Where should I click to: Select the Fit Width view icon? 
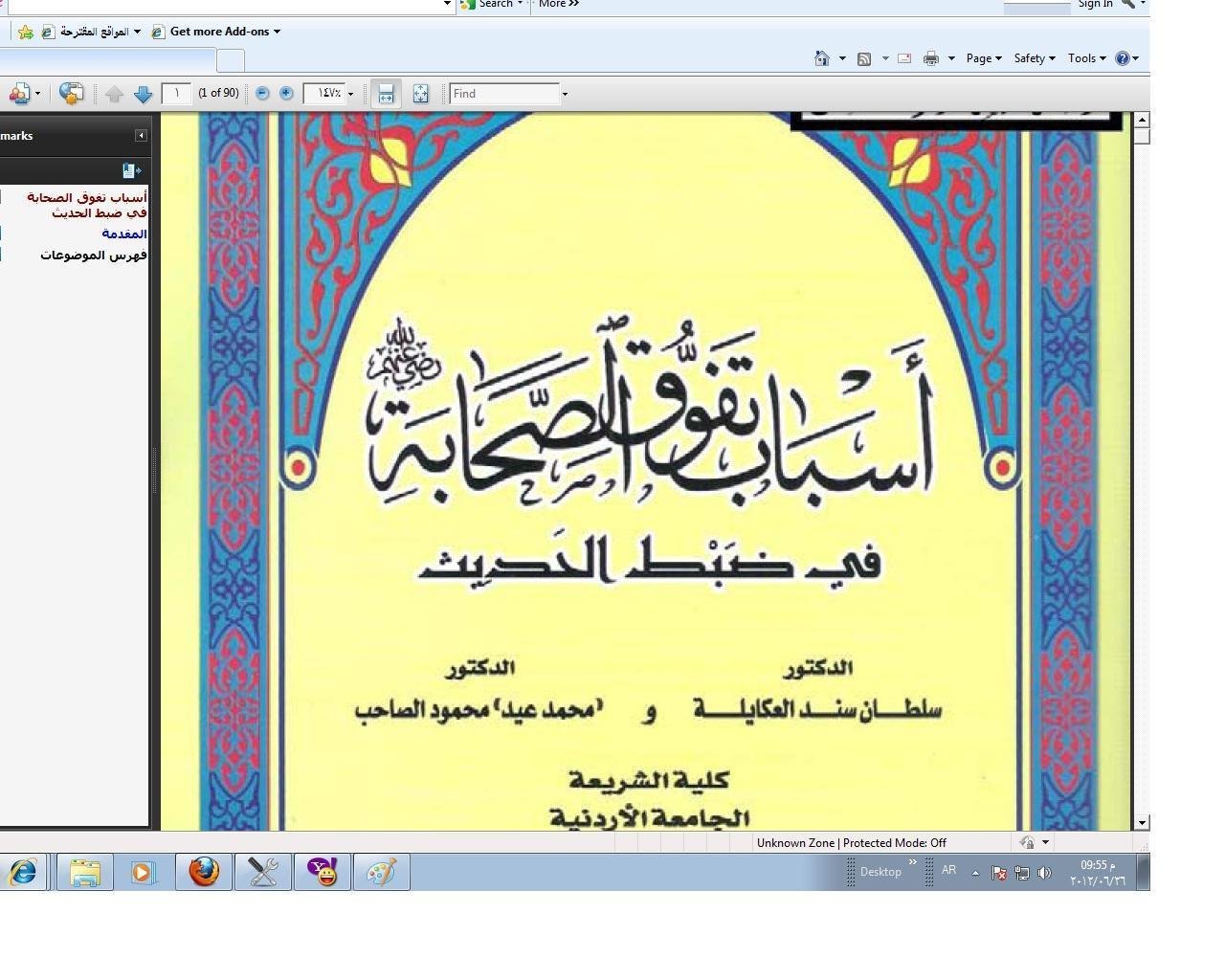tap(387, 93)
